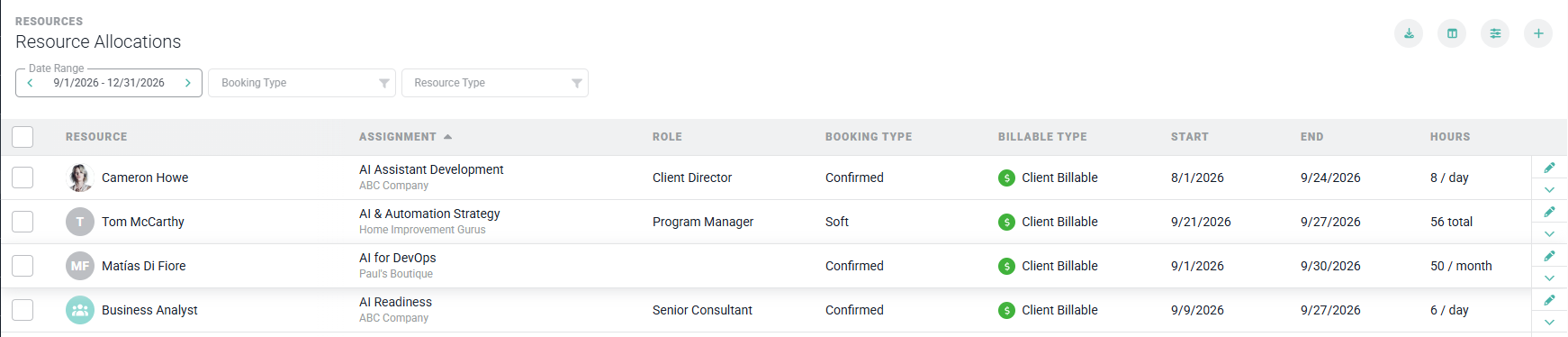Edit Cameron Howe's allocation with pencil icon
This screenshot has height=337, width=1568.
1549,168
